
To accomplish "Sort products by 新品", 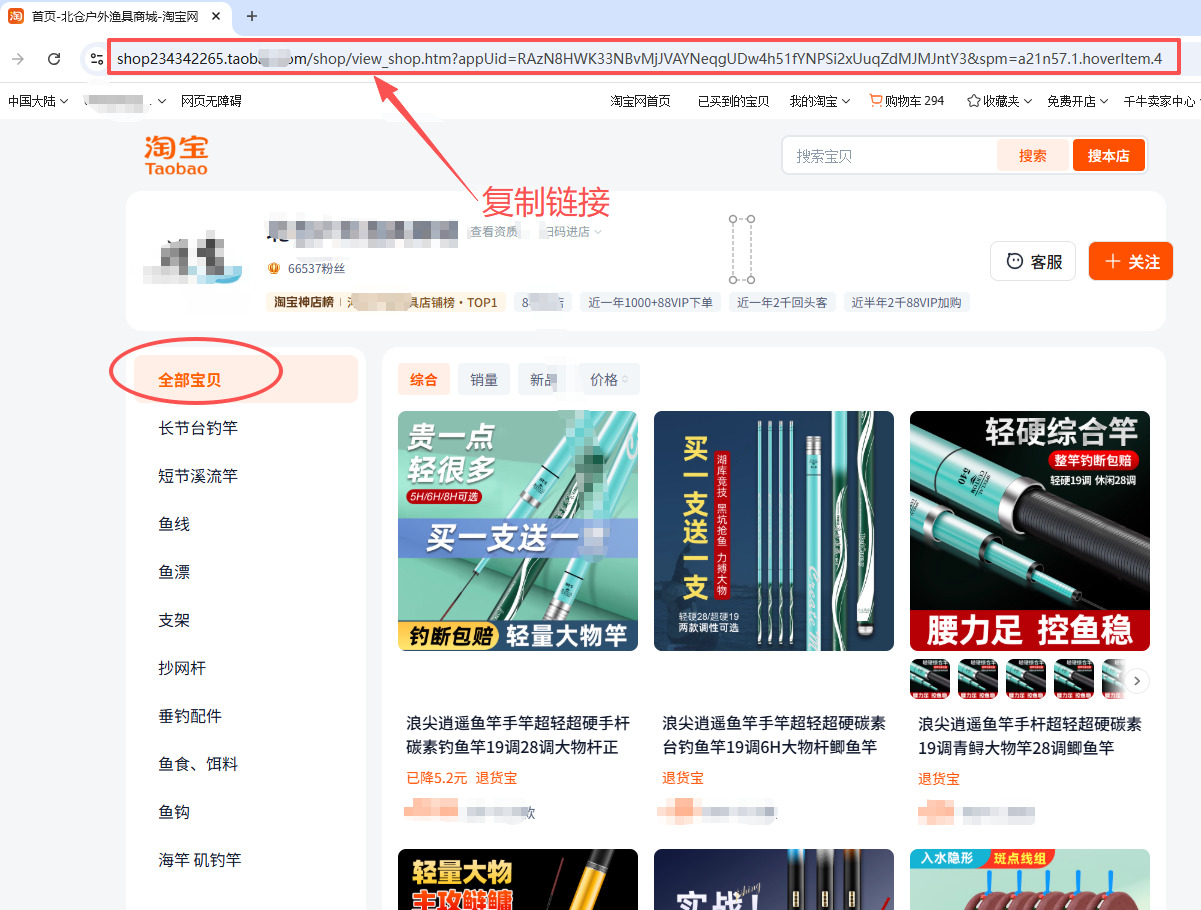I will point(543,380).
